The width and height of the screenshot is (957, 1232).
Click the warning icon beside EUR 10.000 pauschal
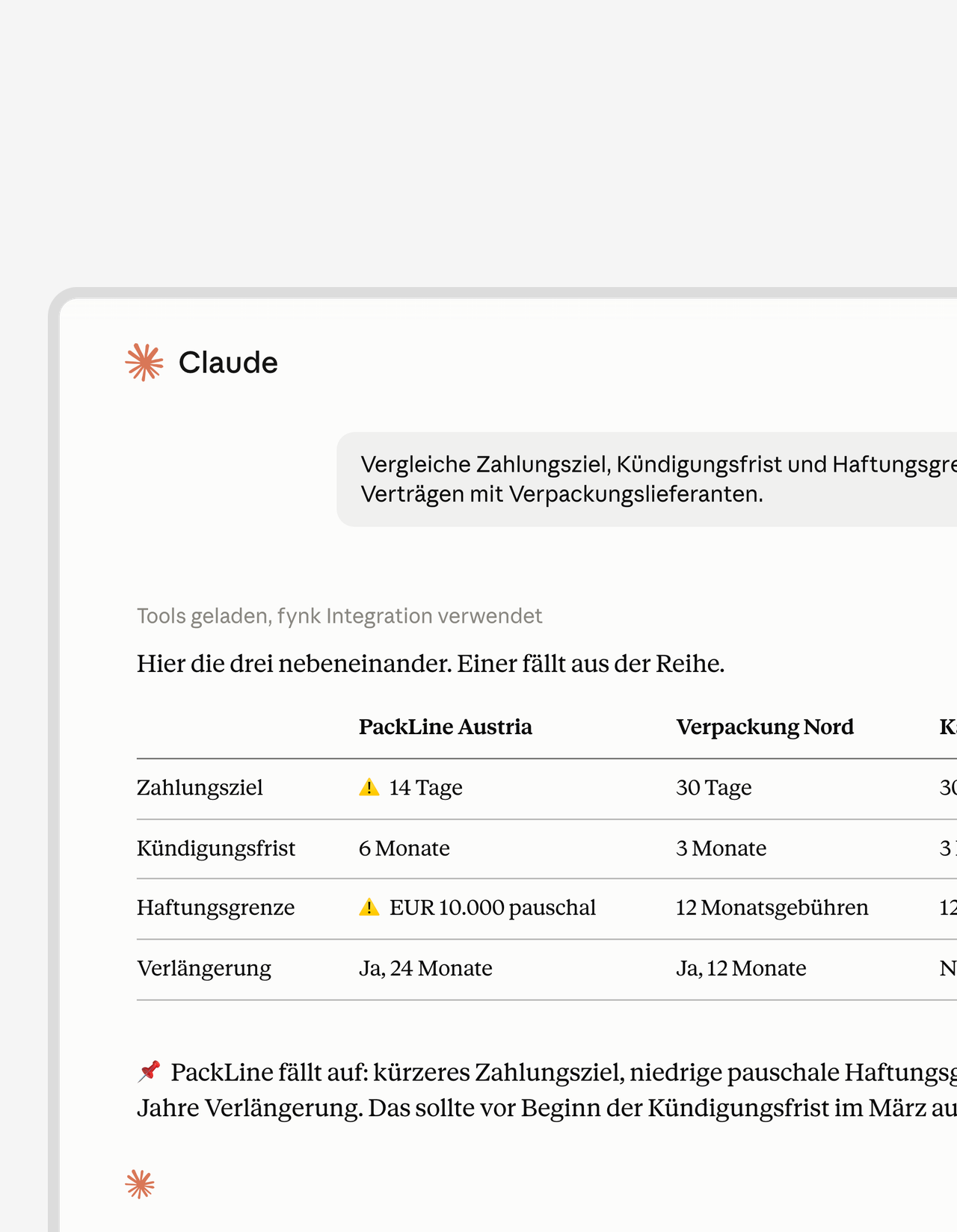(x=369, y=908)
